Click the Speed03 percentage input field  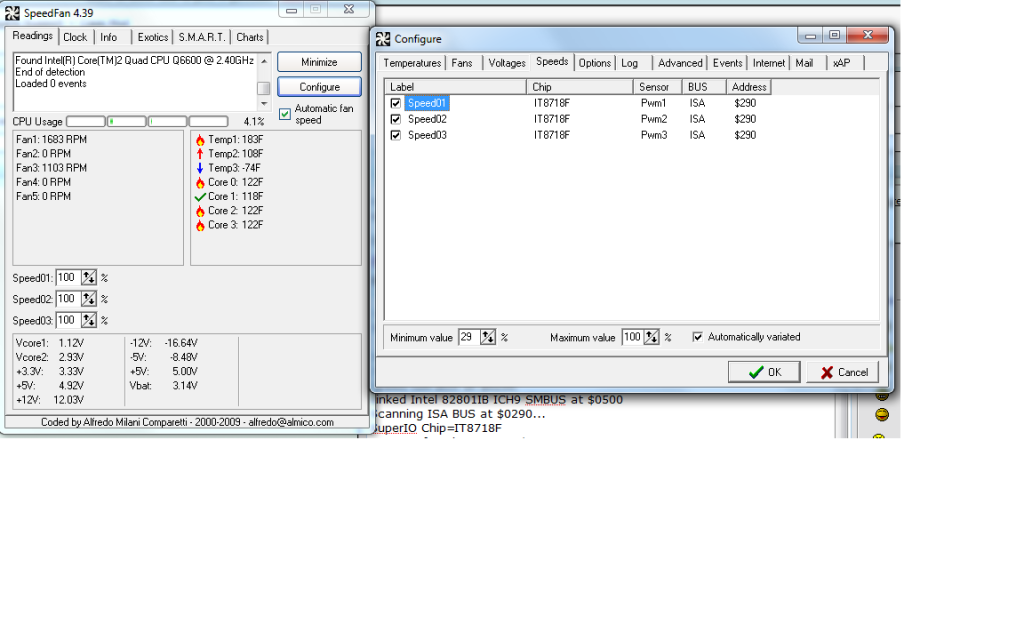pyautogui.click(x=67, y=320)
